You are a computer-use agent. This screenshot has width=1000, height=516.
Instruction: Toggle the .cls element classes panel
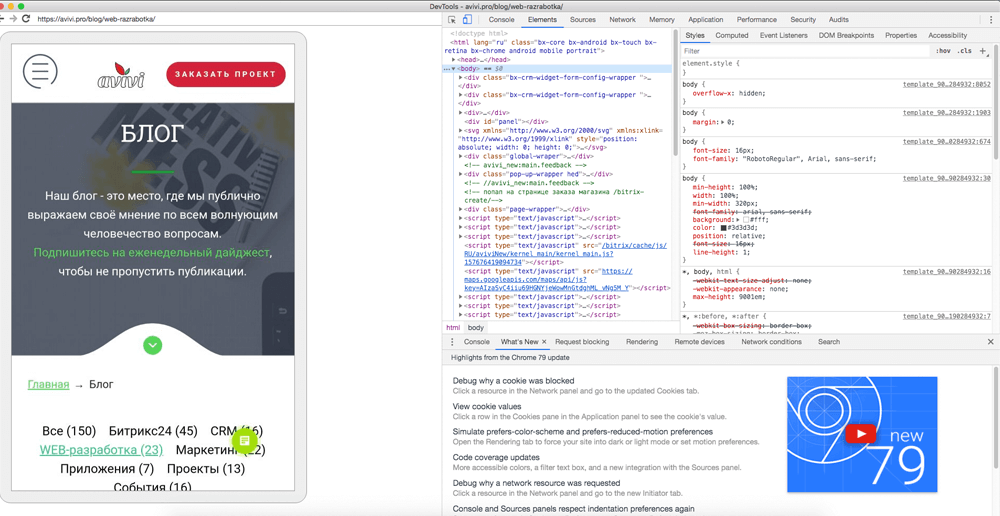pyautogui.click(x=964, y=50)
